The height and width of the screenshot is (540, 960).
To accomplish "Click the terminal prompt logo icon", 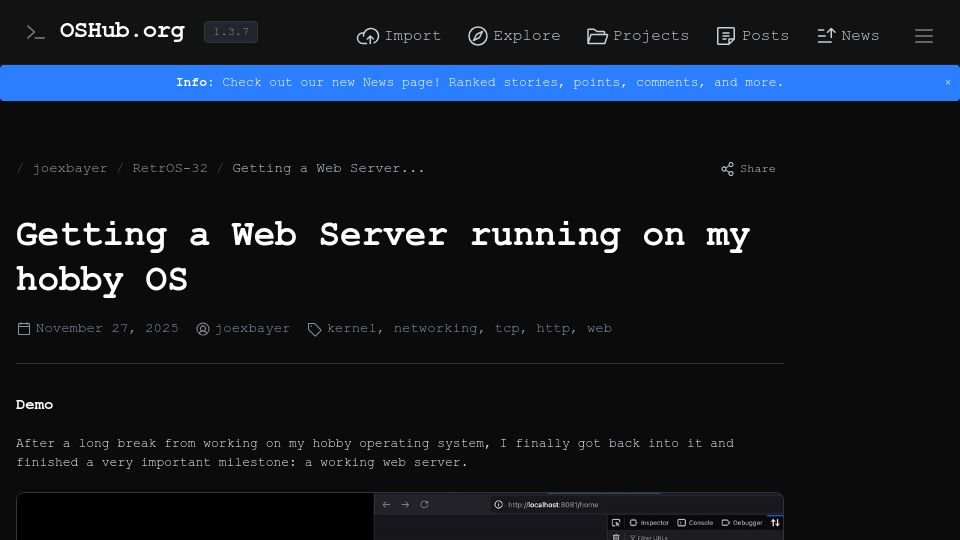I will pos(35,32).
